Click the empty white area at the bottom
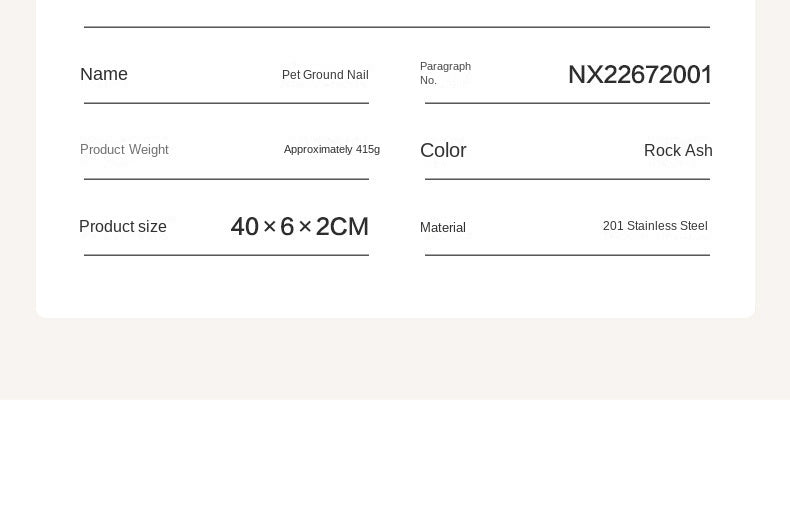Viewport: 790px width, 506px height. (395, 453)
